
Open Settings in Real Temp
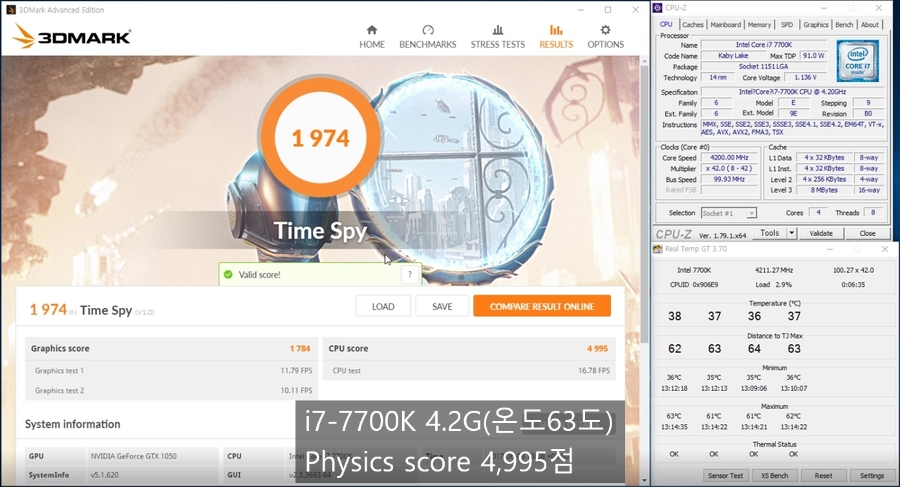tap(872, 476)
